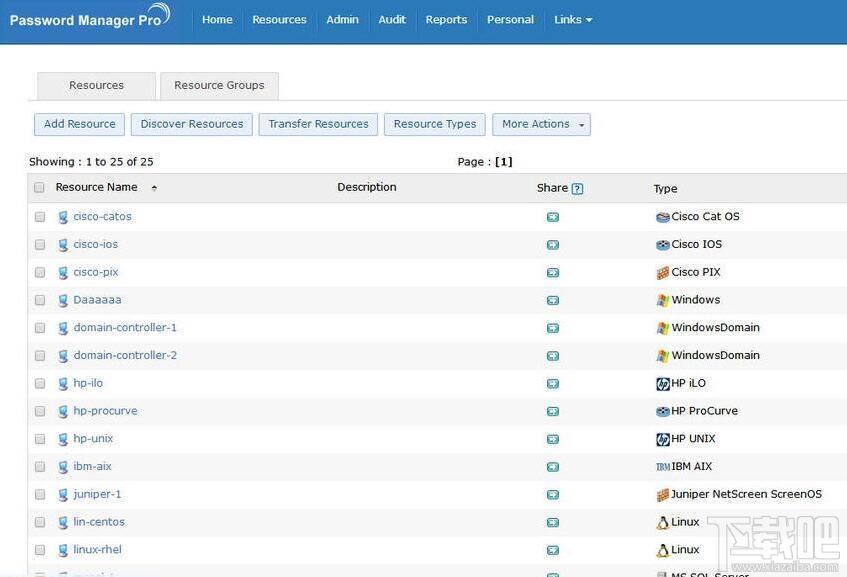Go to the Home menu
Screen dimensions: 847x577
pyautogui.click(x=217, y=20)
